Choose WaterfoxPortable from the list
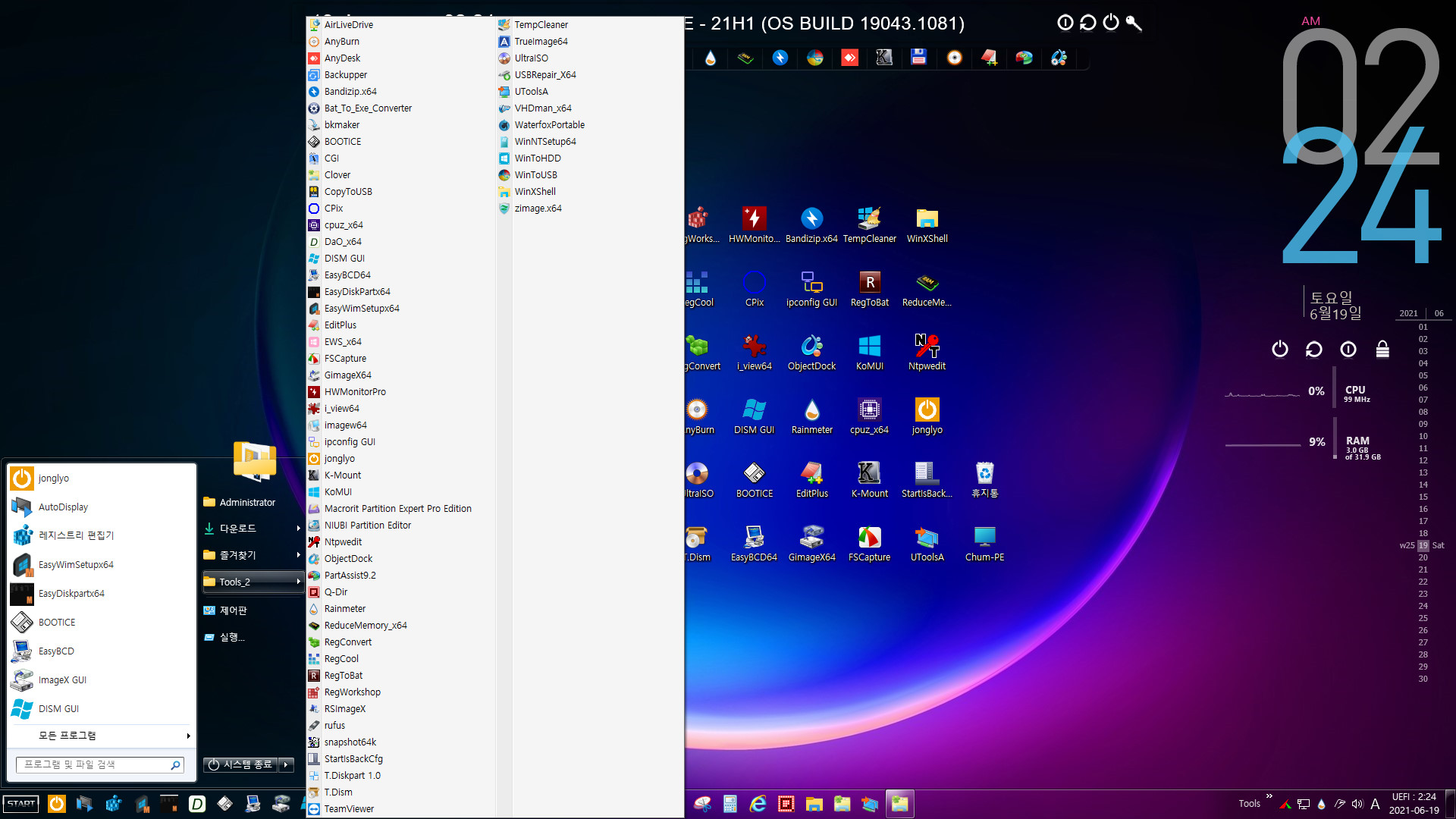Screen dimensions: 1456x819 click(x=590, y=125)
